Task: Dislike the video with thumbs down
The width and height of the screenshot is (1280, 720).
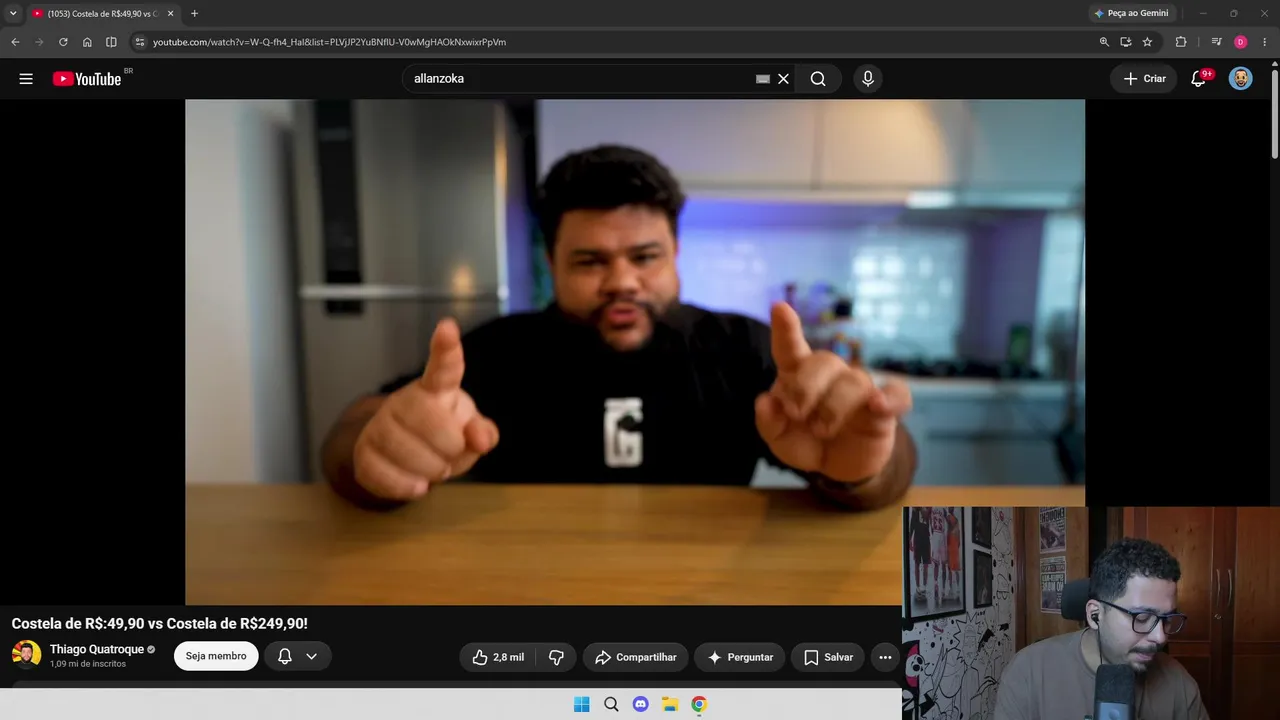Action: 557,657
